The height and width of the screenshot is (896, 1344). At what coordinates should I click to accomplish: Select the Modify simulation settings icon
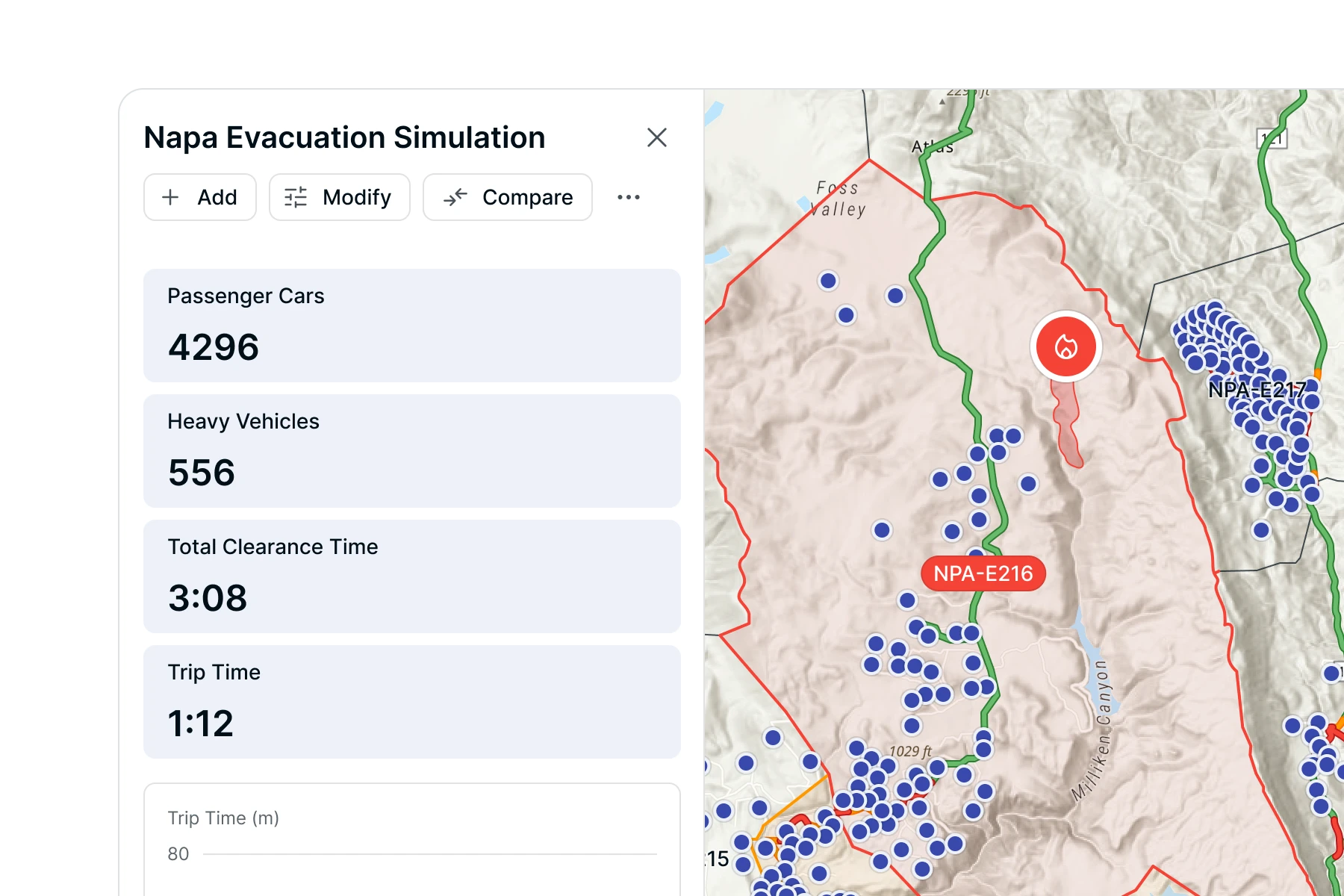(294, 197)
